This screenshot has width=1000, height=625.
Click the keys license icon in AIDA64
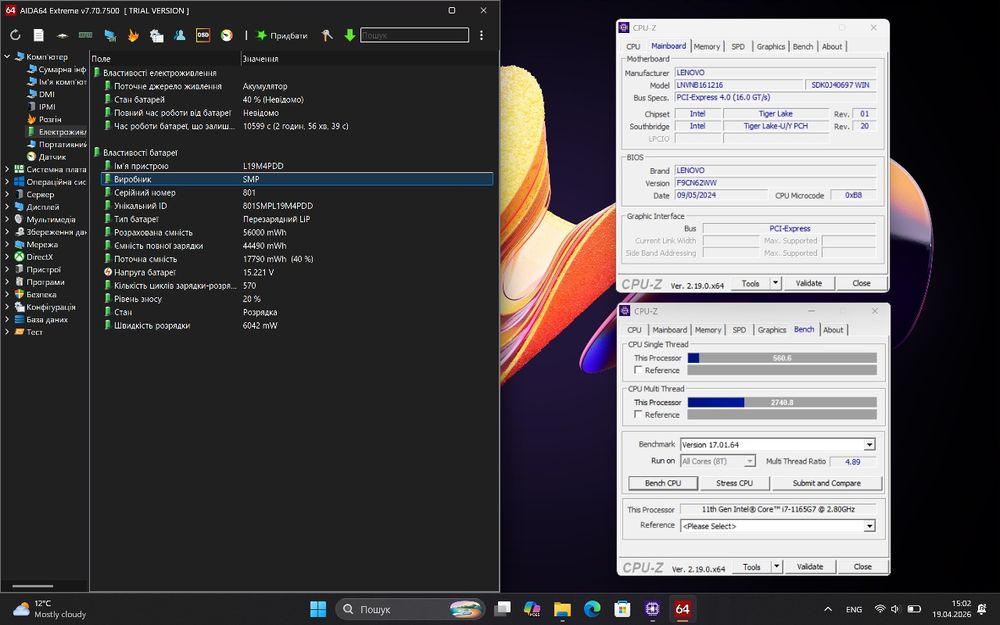pyautogui.click(x=327, y=36)
